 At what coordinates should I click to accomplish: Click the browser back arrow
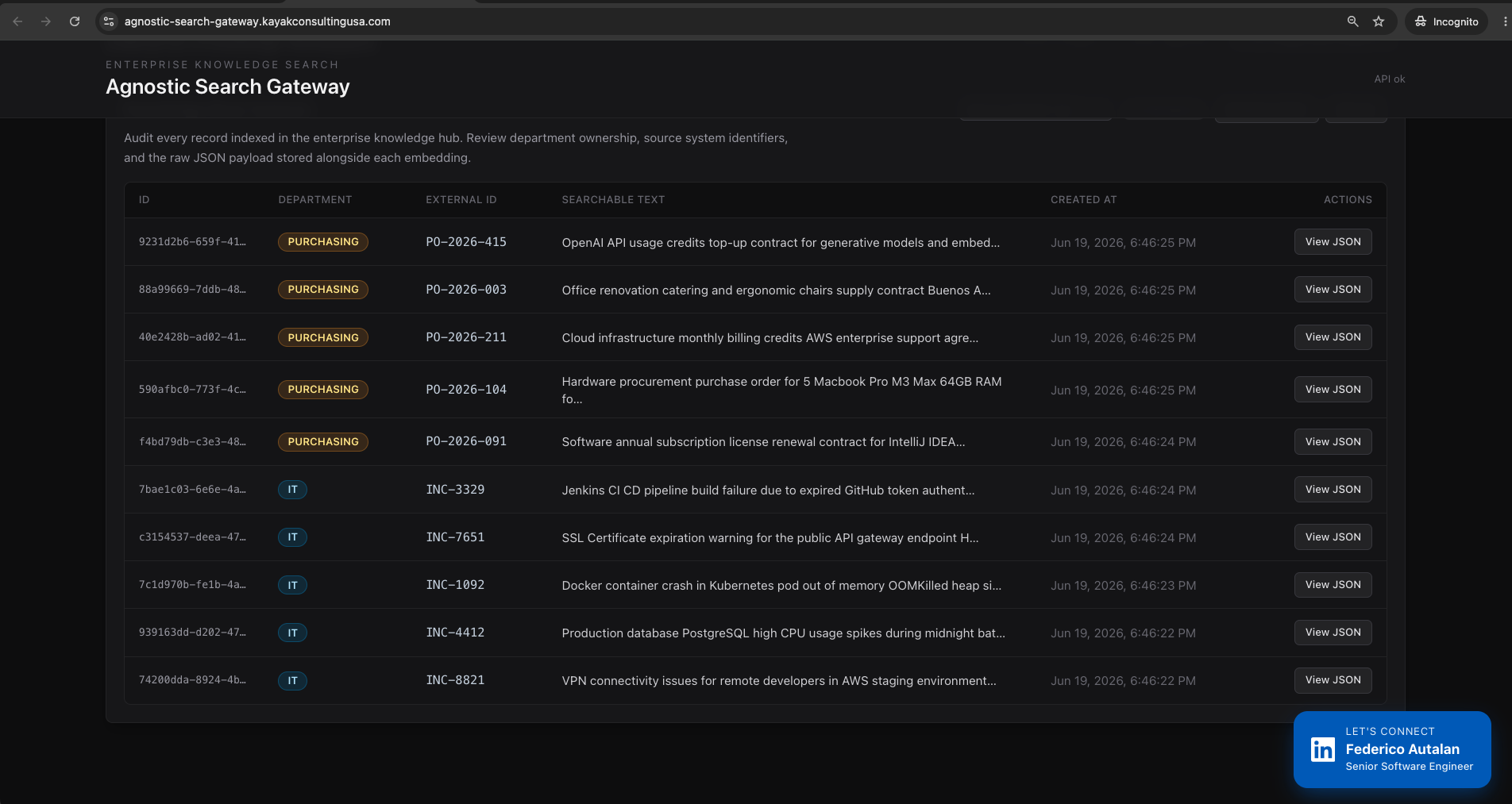tap(17, 21)
